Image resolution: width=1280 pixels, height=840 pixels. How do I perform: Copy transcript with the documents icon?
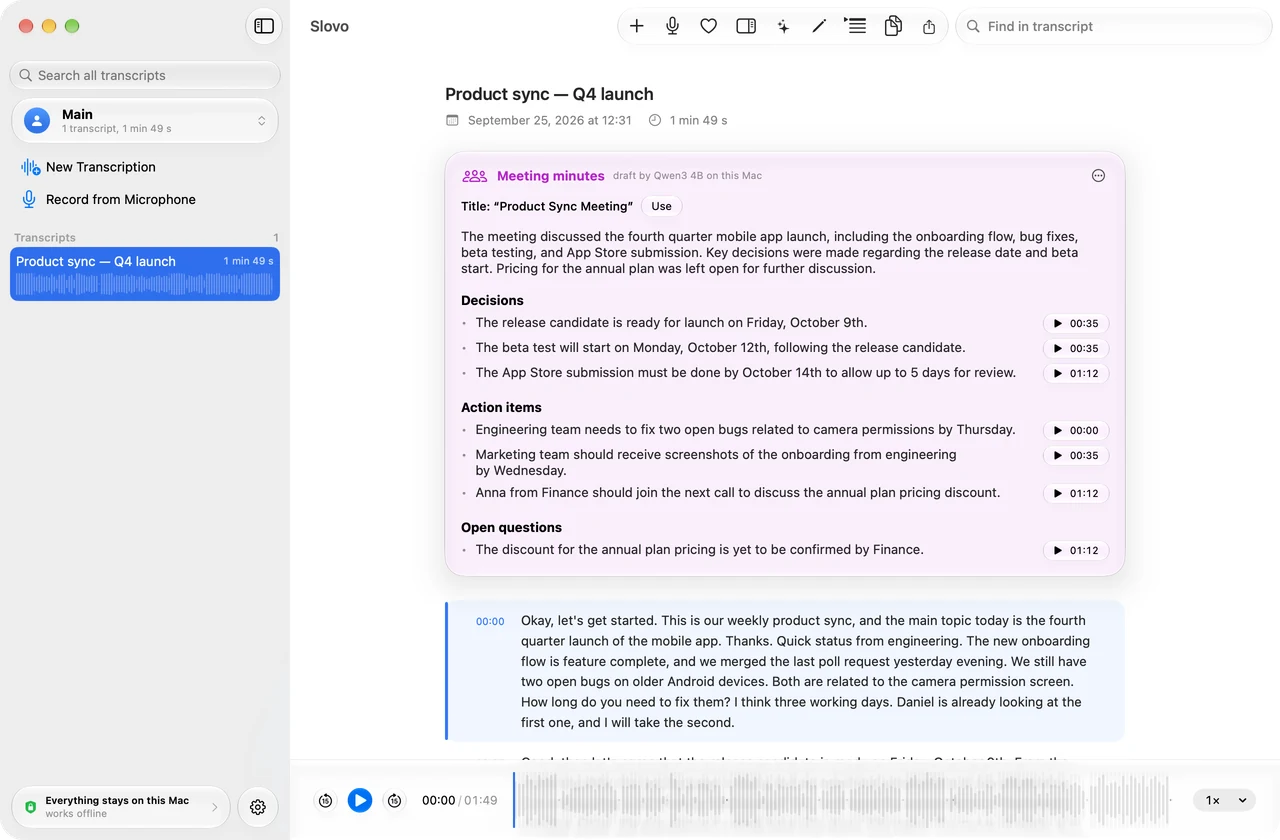coord(893,26)
